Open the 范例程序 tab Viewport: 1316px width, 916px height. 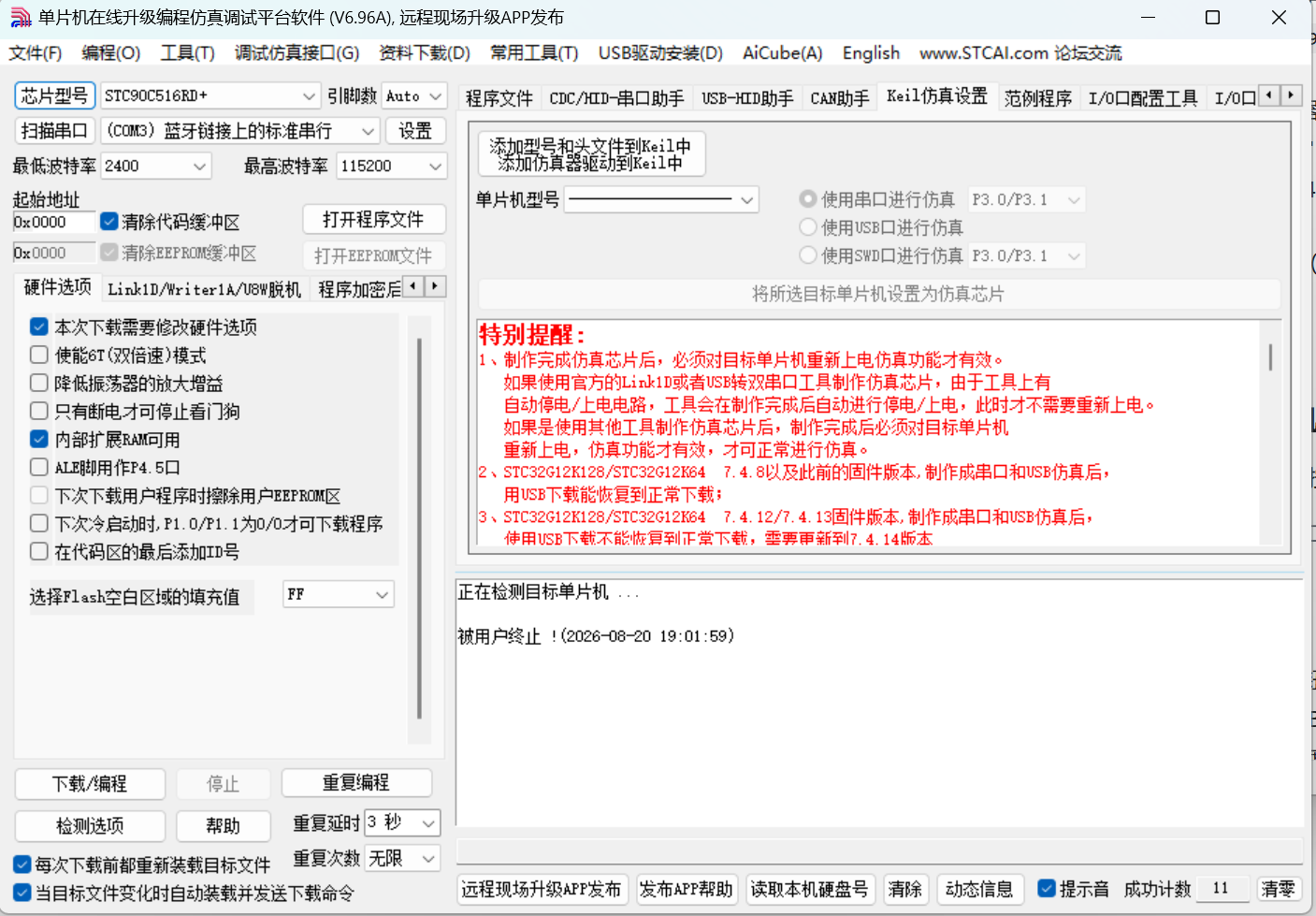pyautogui.click(x=1038, y=98)
